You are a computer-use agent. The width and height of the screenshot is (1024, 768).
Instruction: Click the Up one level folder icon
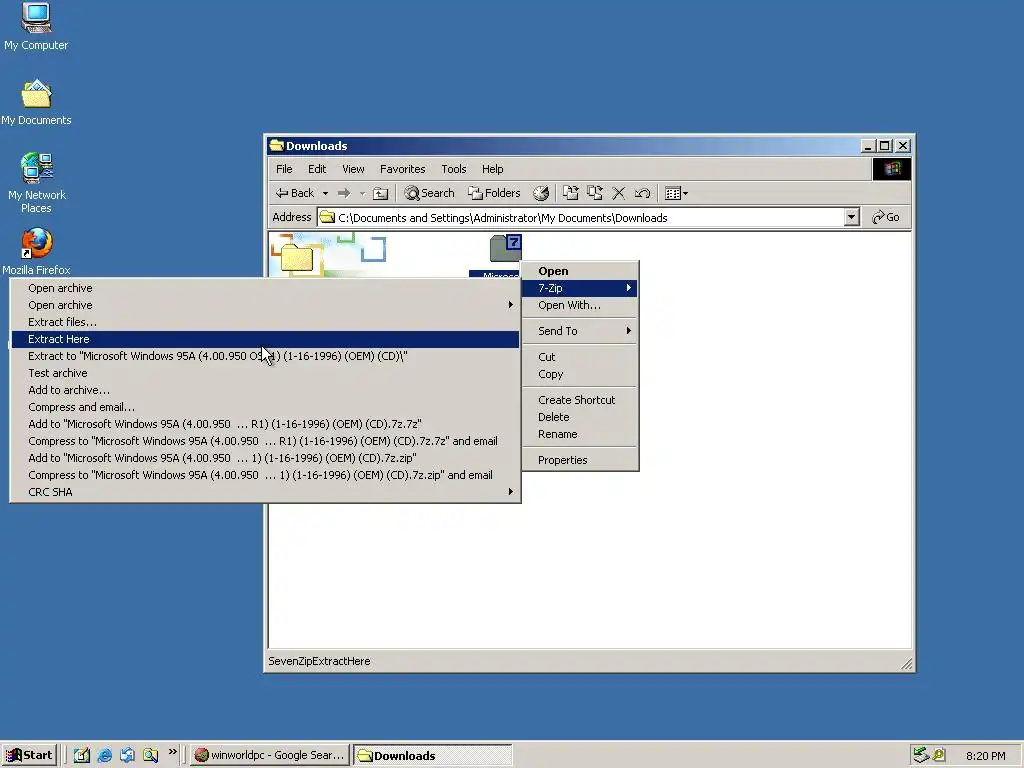point(381,193)
